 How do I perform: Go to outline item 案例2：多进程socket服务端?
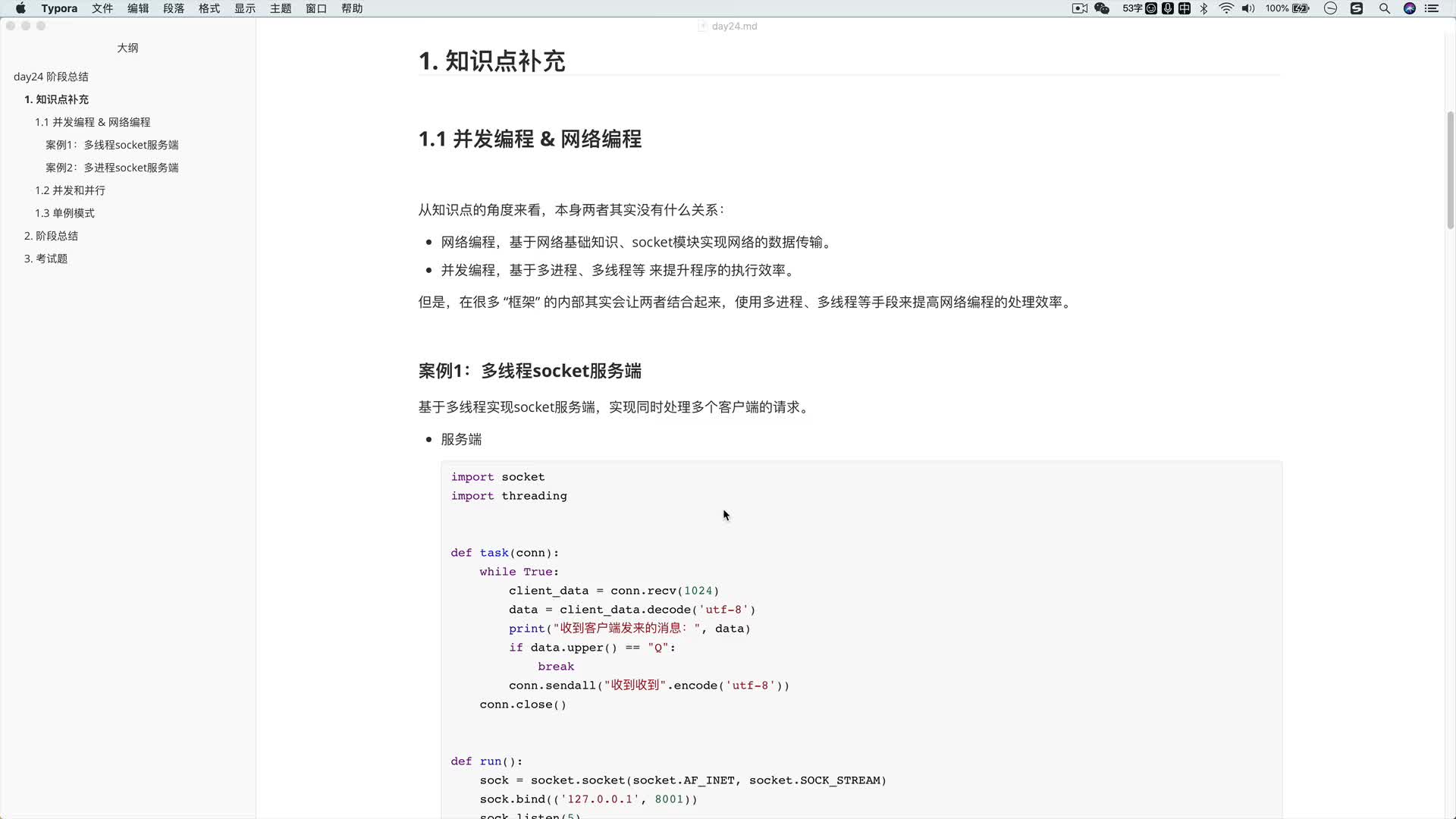click(x=112, y=168)
